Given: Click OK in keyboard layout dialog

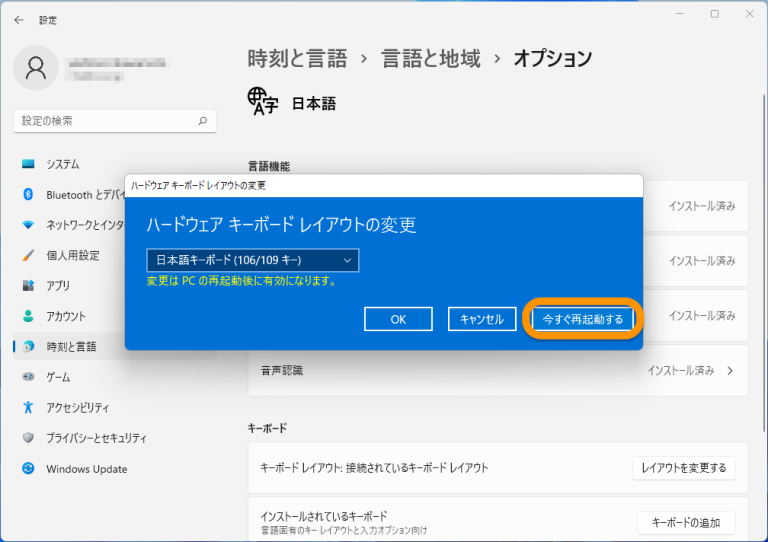Looking at the screenshot, I should click(398, 319).
